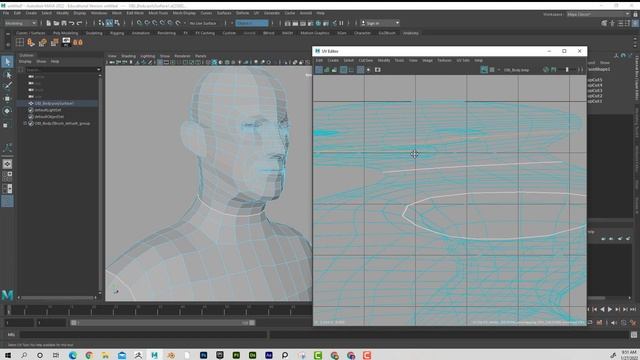Open the Sign In dropdown

(380, 23)
